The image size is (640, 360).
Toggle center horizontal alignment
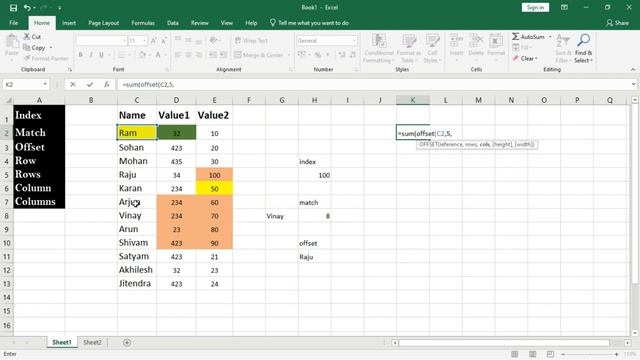pos(188,55)
